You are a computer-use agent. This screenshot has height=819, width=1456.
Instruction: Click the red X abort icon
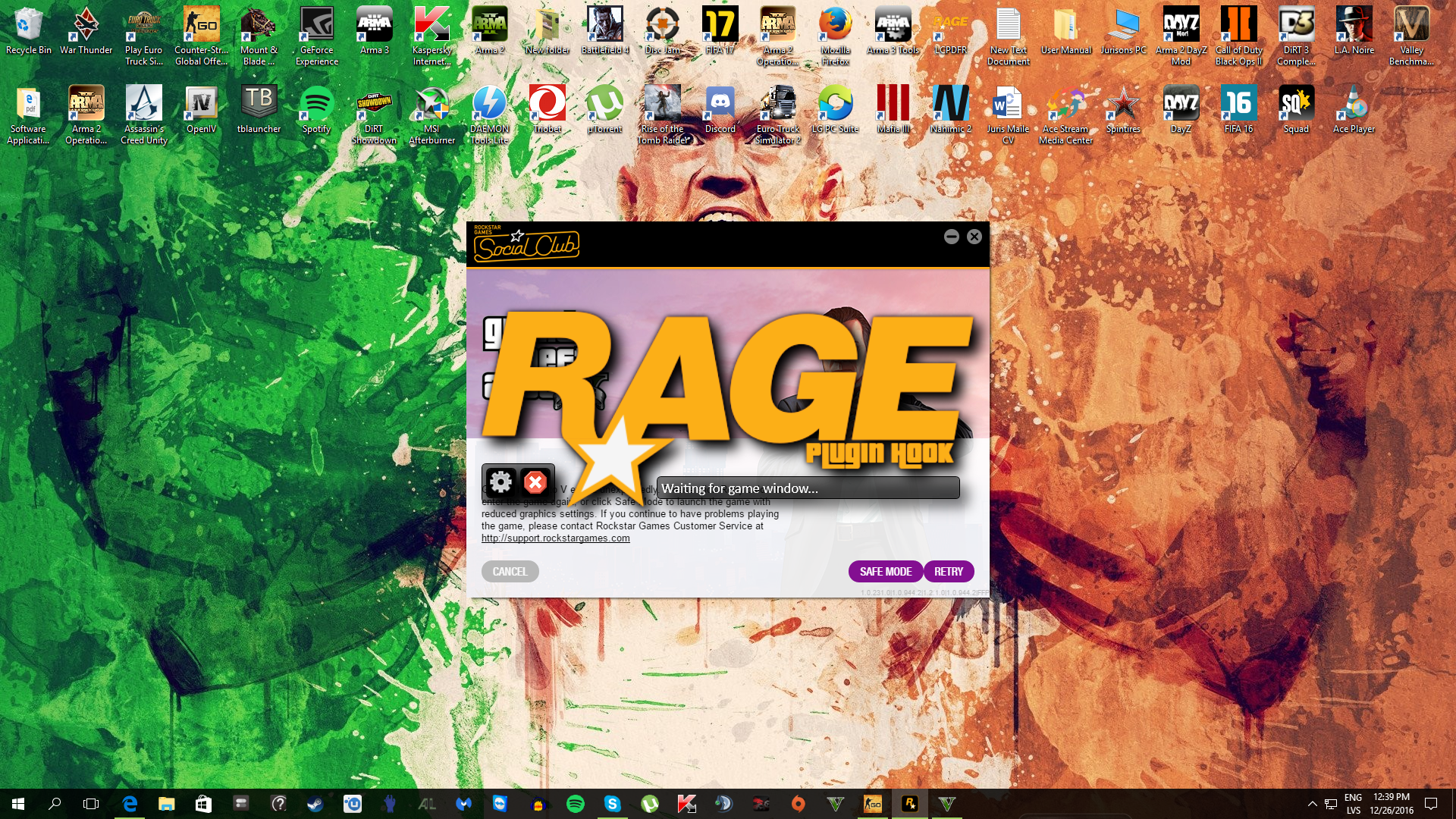(535, 482)
